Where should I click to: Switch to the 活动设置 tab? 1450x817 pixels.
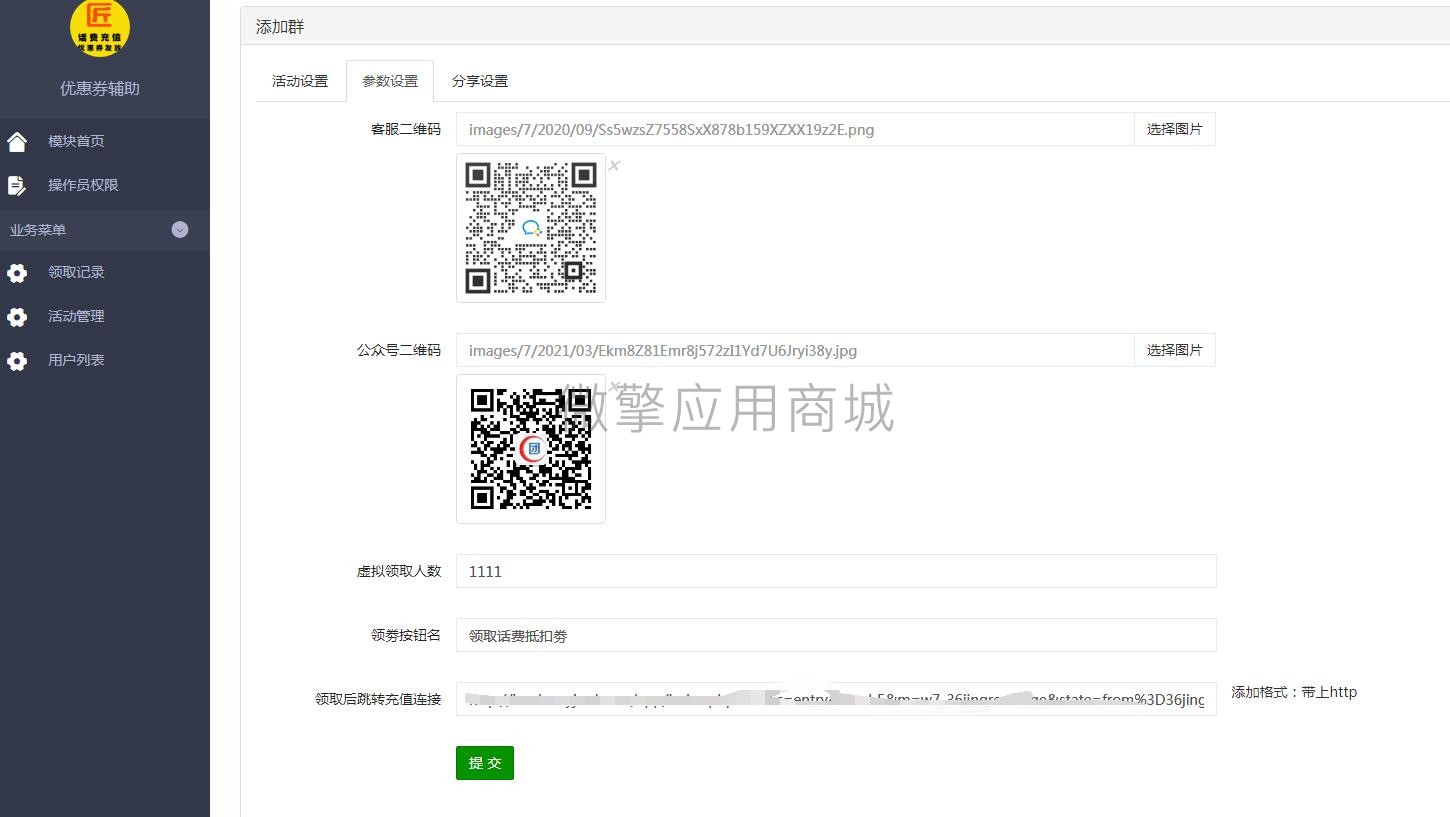tap(300, 81)
